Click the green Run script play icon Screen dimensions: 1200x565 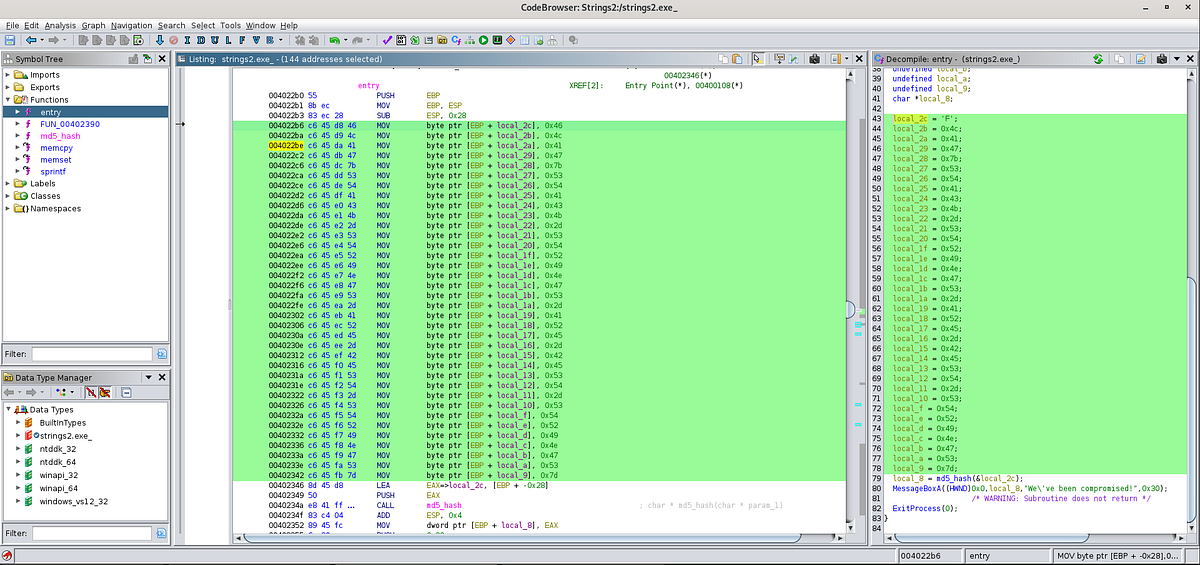pyautogui.click(x=483, y=40)
